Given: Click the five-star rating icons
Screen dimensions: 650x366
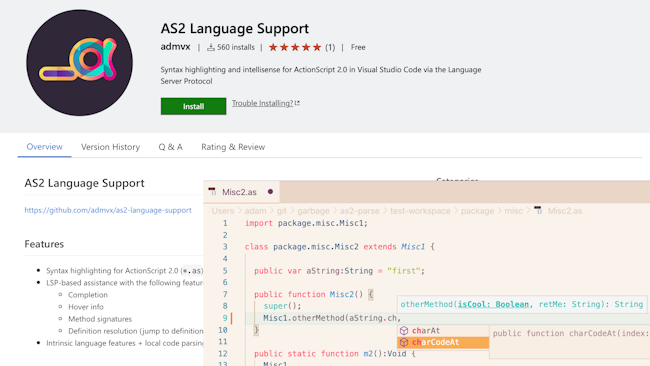Looking at the screenshot, I should pyautogui.click(x=295, y=47).
